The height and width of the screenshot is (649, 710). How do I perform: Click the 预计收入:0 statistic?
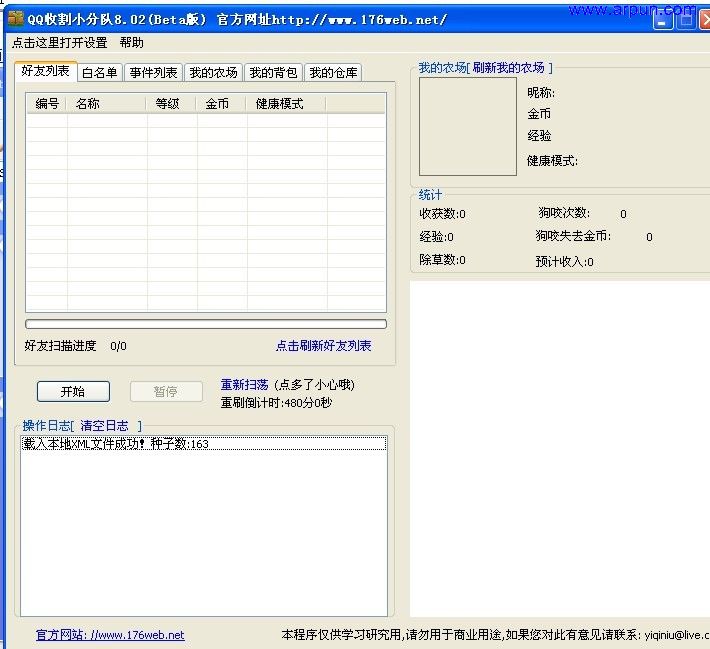tap(564, 261)
